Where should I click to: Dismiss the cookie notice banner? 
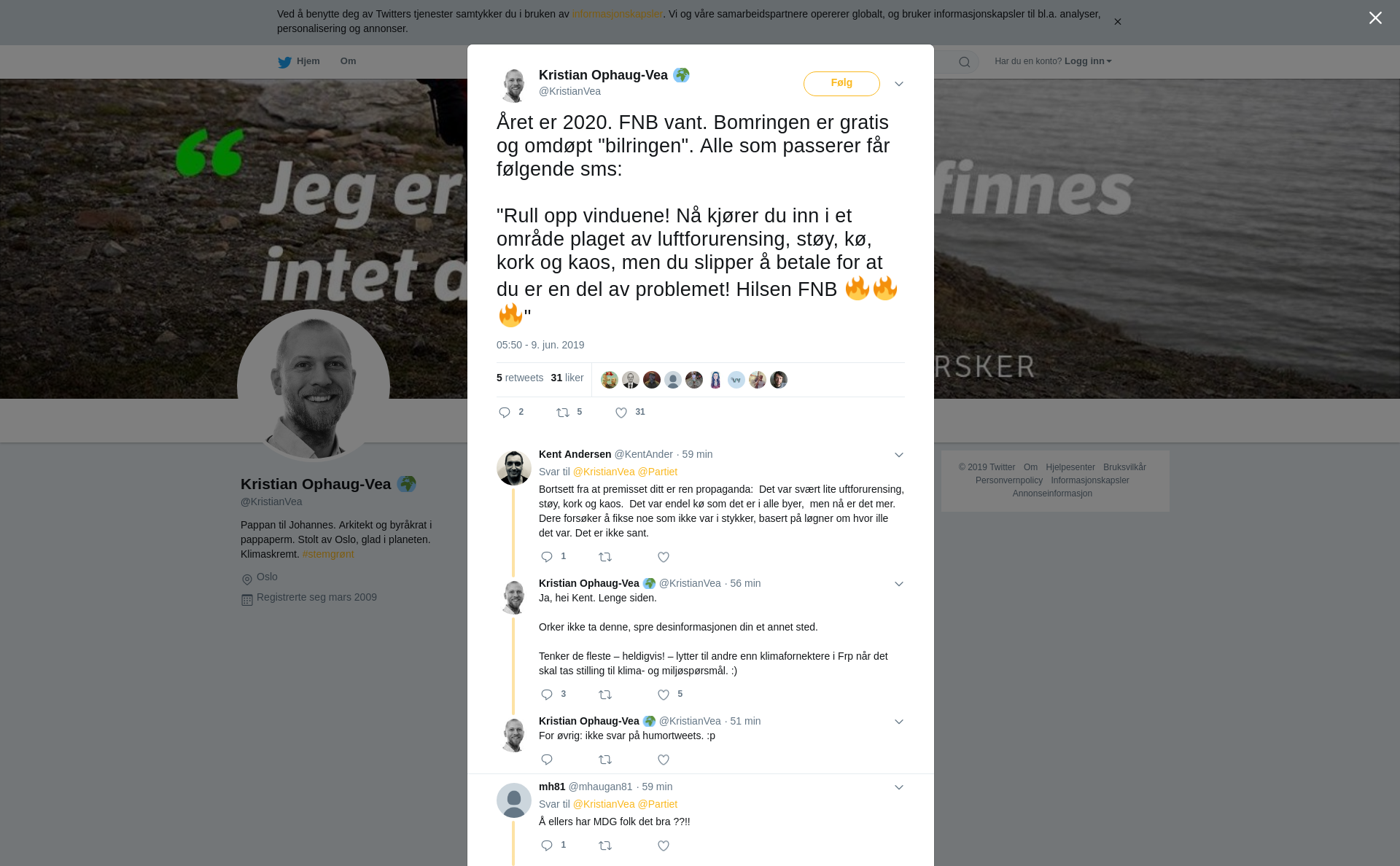pyautogui.click(x=1117, y=22)
